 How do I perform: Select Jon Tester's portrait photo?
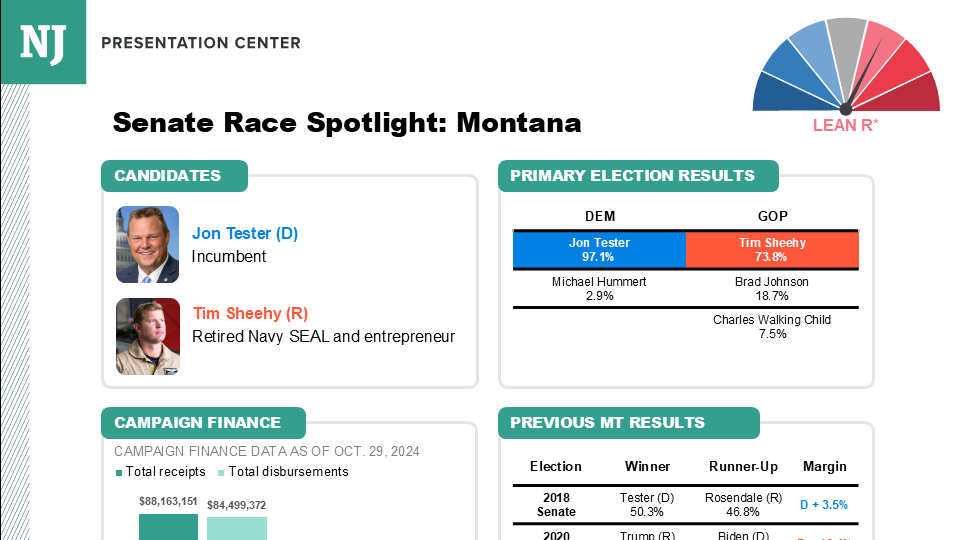click(x=148, y=245)
